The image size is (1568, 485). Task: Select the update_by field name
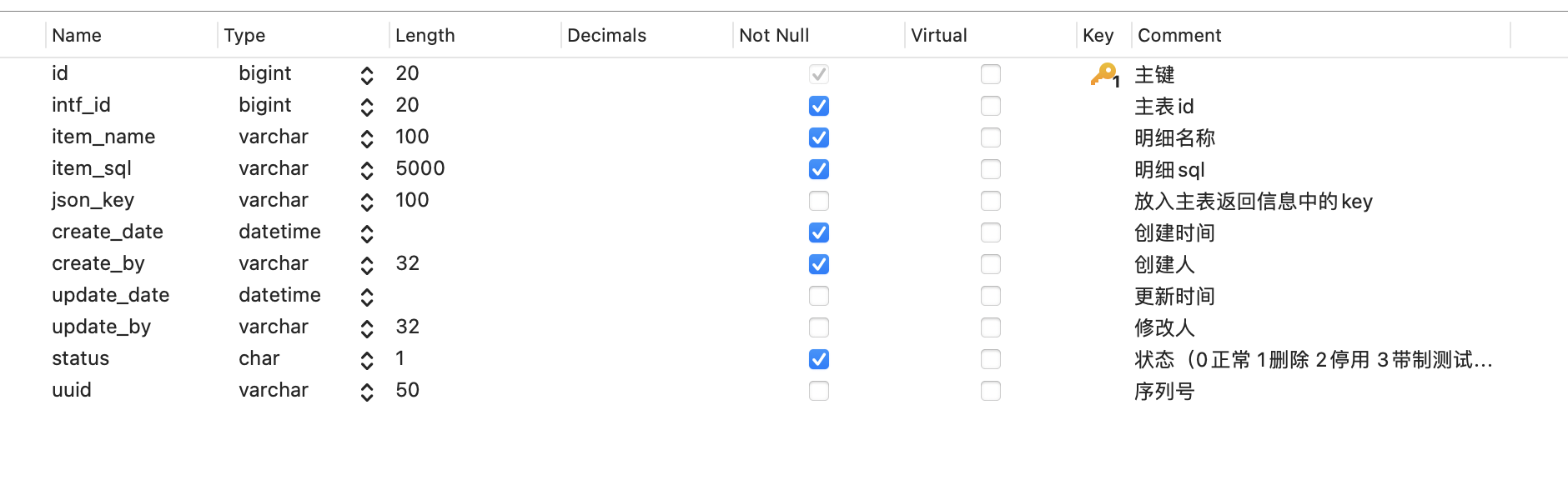[x=101, y=327]
